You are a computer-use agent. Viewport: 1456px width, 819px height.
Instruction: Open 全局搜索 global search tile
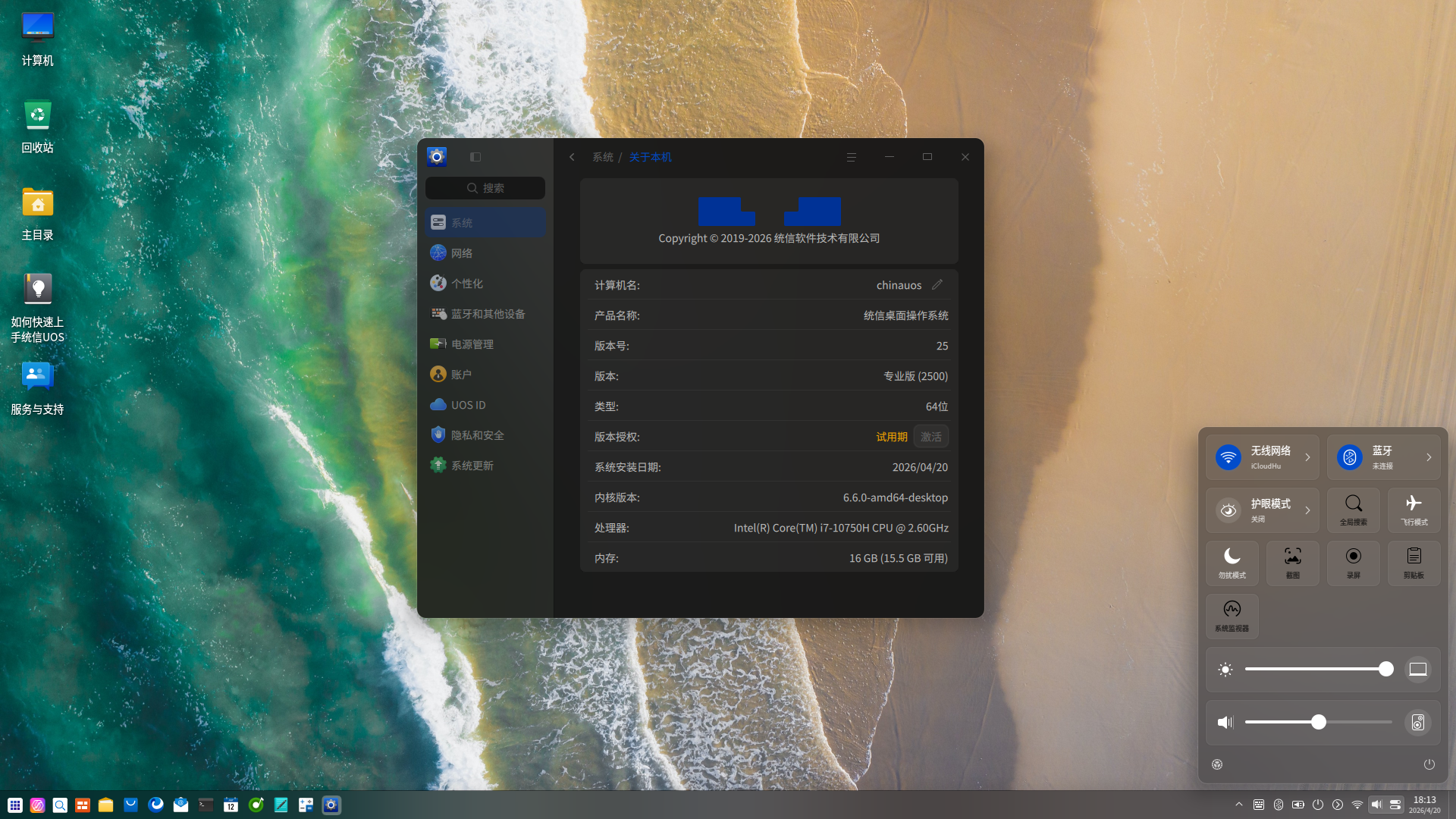[1354, 510]
